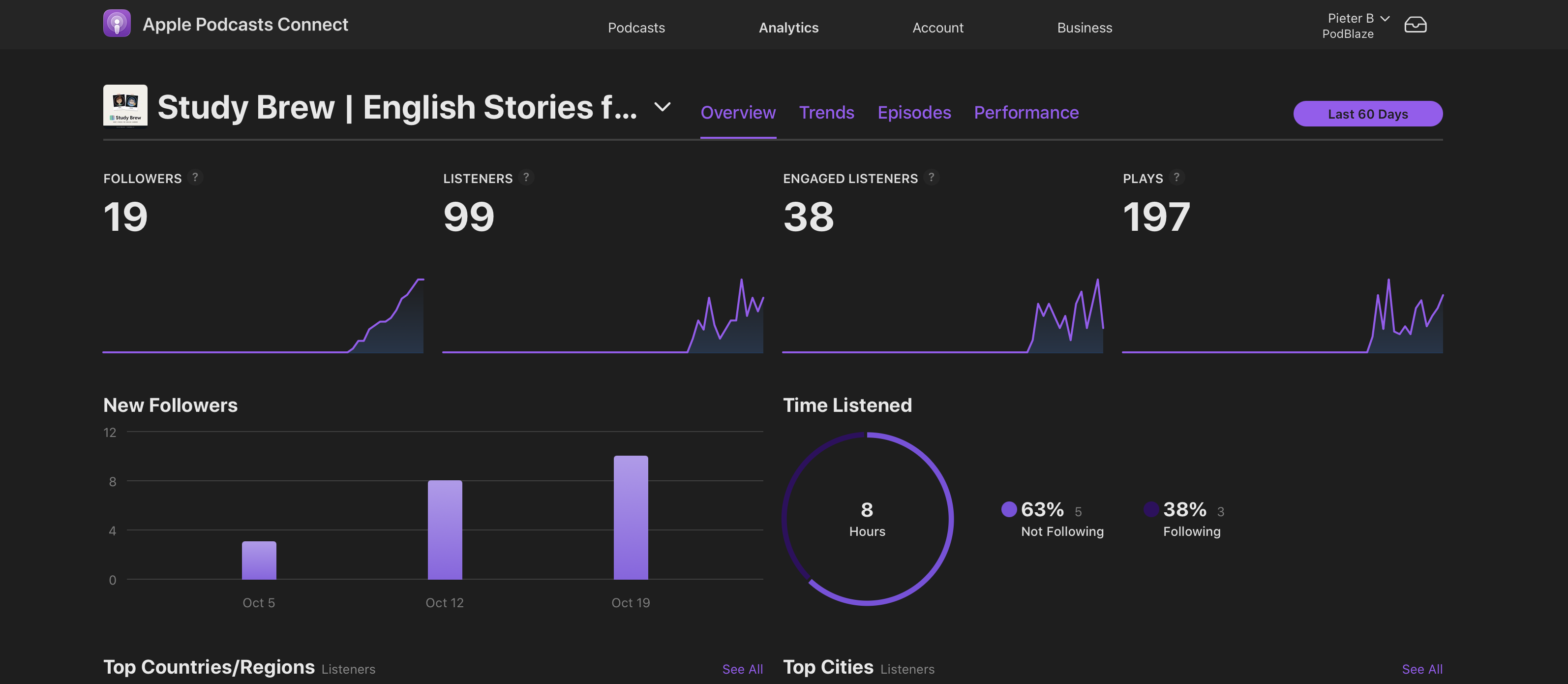1568x684 pixels.
Task: Click the Engaged Listeners help question mark
Action: pos(931,177)
